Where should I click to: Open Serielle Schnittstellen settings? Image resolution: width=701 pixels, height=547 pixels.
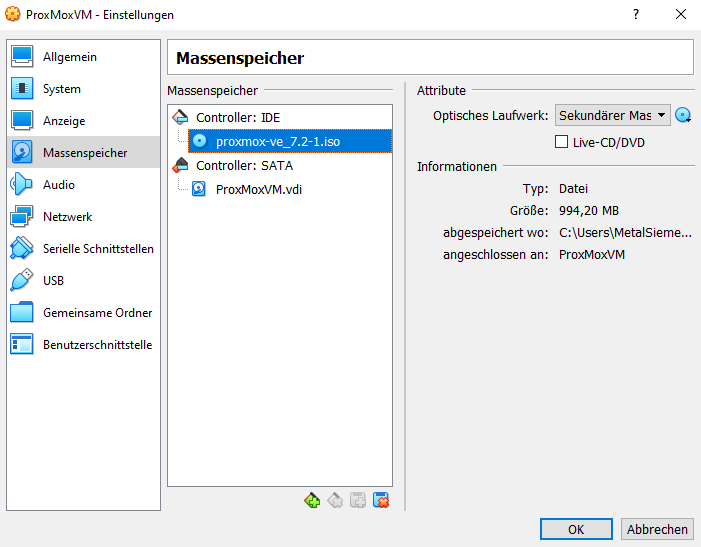(x=83, y=248)
